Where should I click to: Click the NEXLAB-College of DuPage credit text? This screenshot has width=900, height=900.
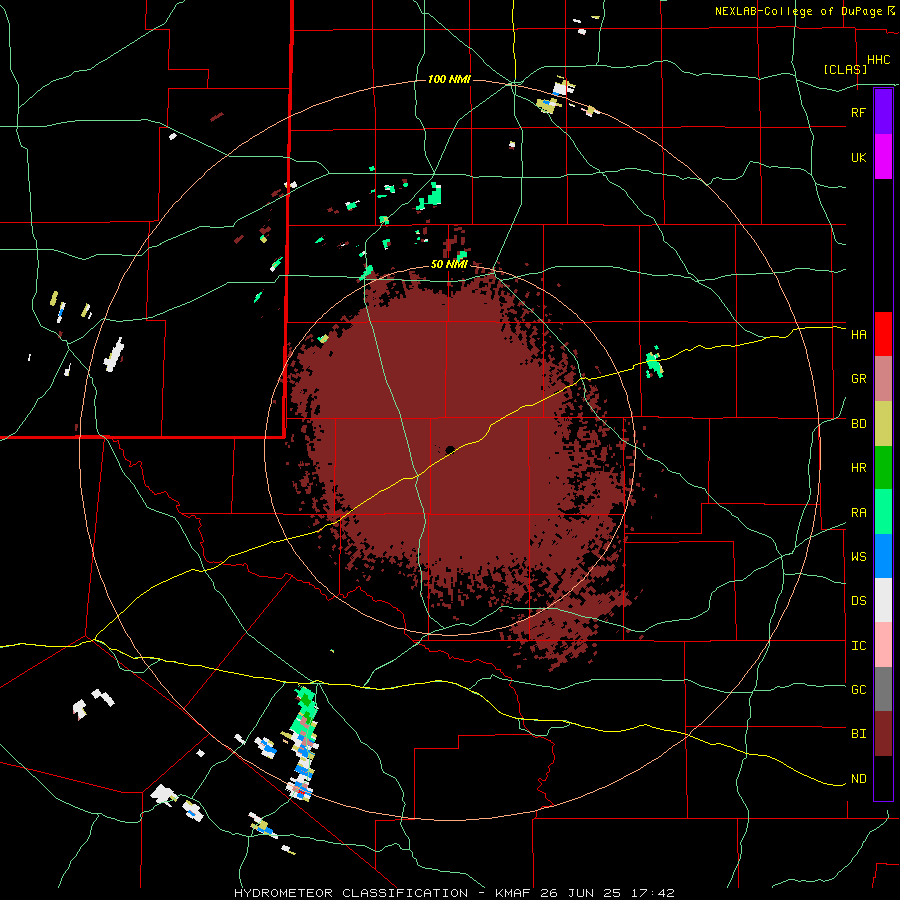(x=798, y=11)
